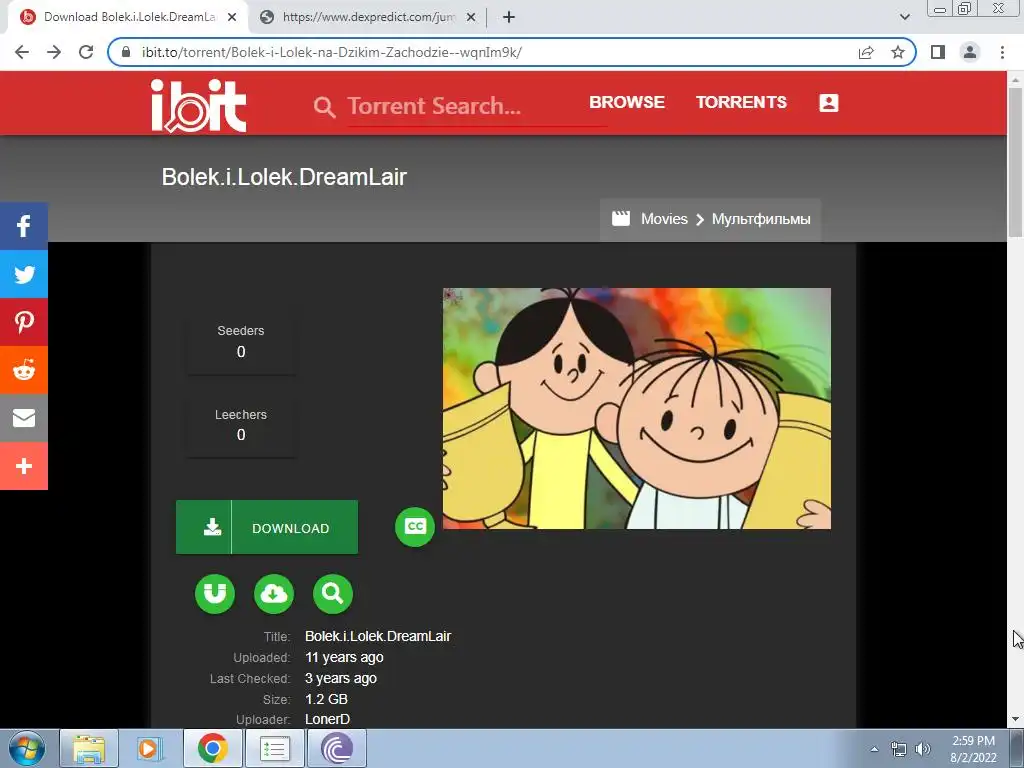Open File Explorer from taskbar
This screenshot has width=1024, height=768.
(89, 748)
